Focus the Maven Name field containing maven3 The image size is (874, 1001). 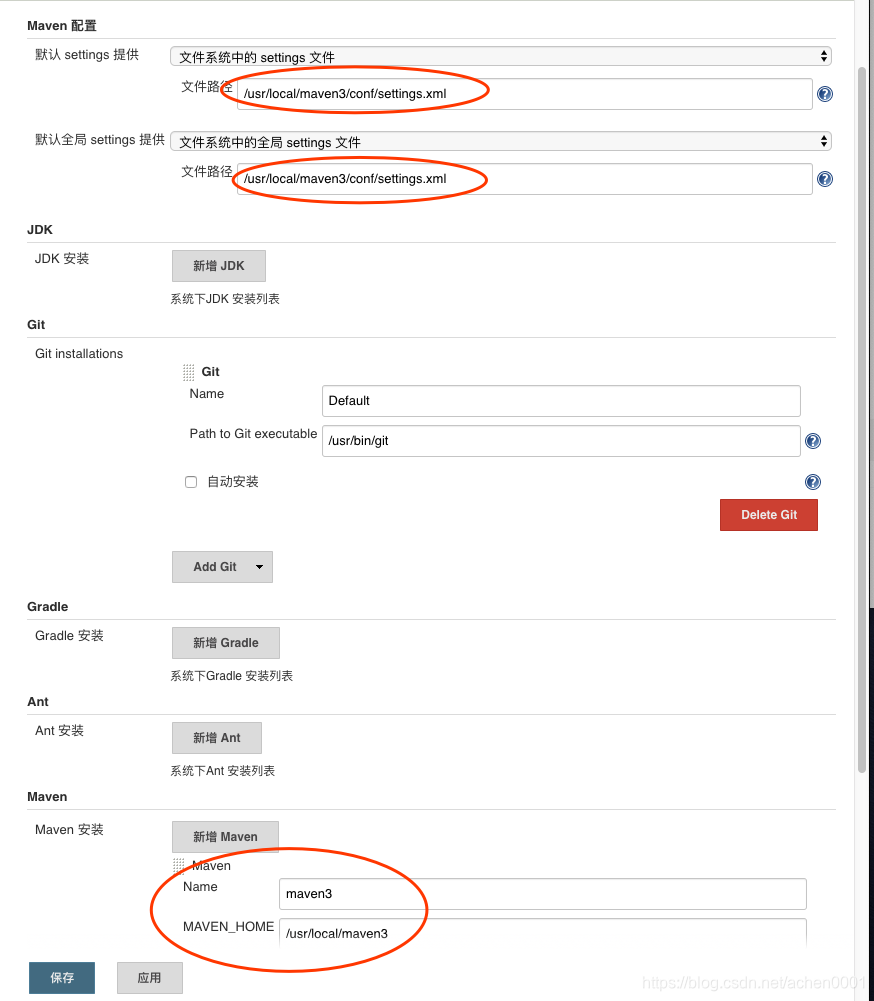543,894
